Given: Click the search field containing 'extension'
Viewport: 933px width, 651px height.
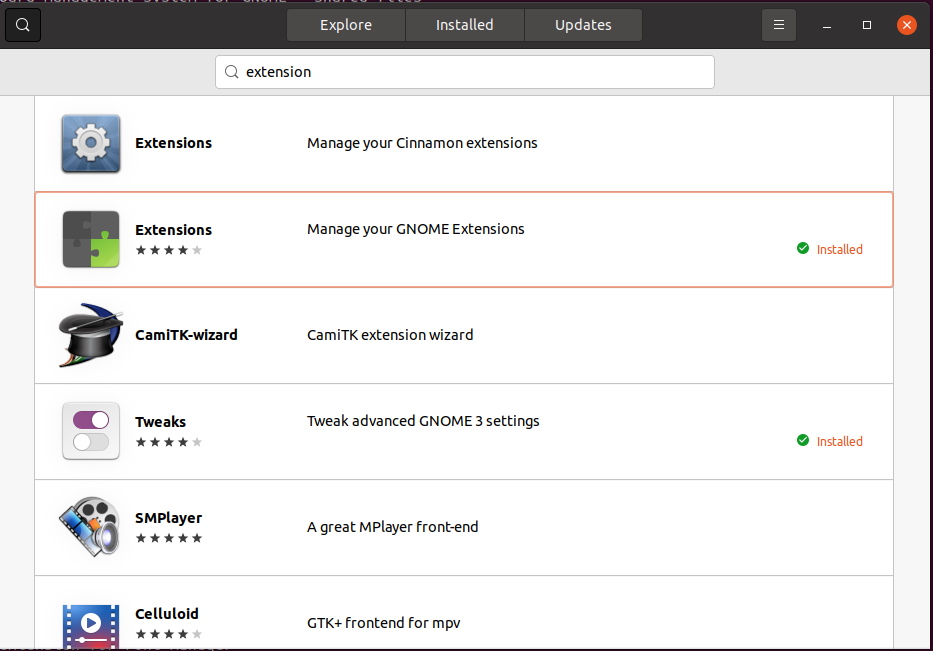Looking at the screenshot, I should click(x=465, y=72).
